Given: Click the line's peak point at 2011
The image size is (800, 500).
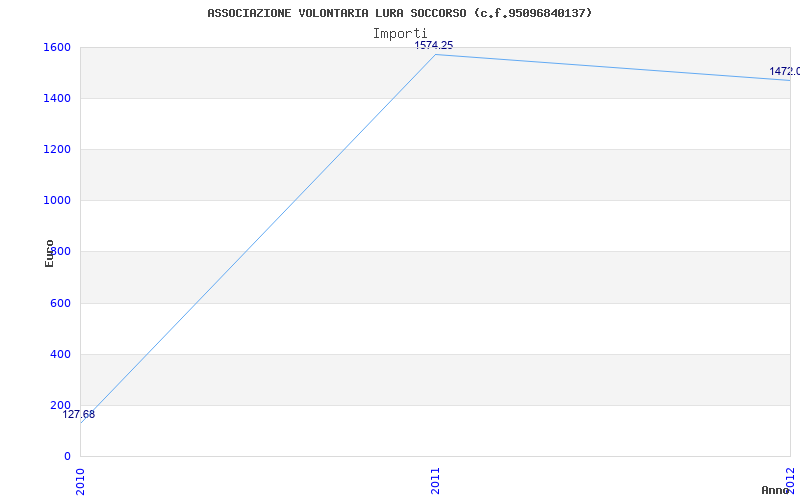Looking at the screenshot, I should click(x=435, y=54).
